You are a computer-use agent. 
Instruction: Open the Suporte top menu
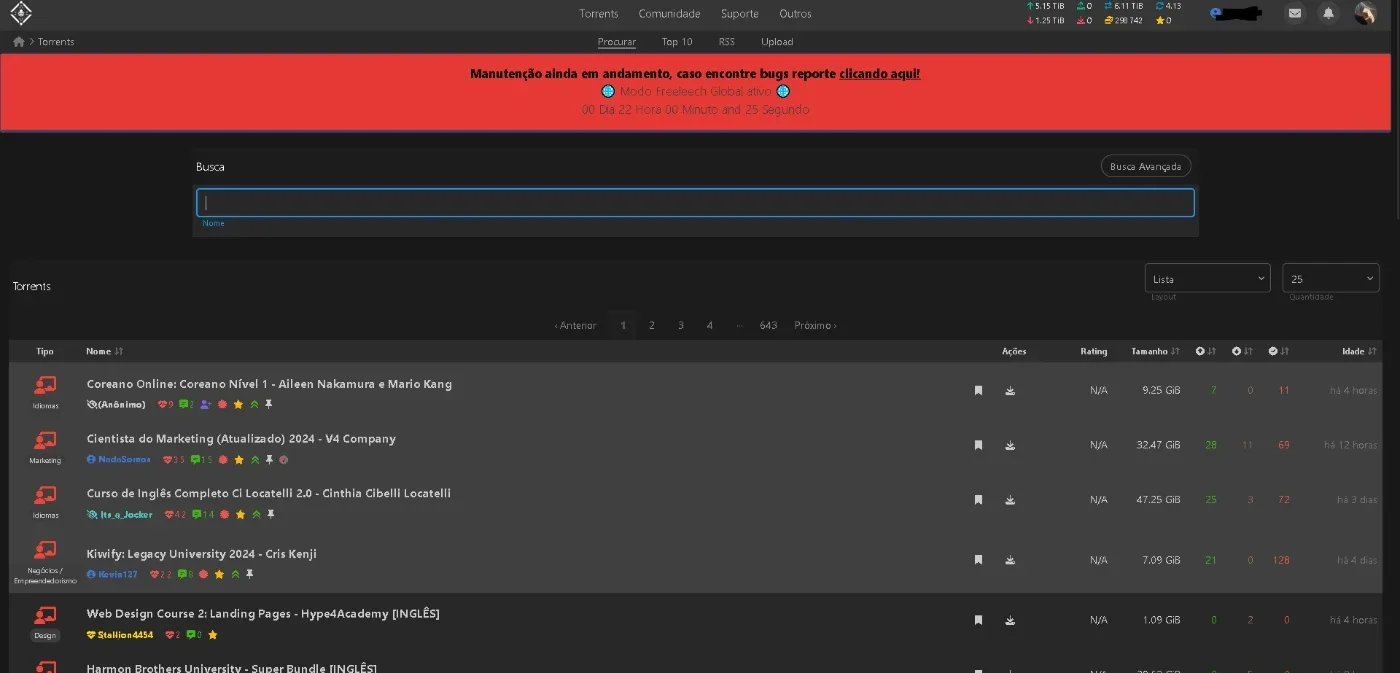(740, 14)
